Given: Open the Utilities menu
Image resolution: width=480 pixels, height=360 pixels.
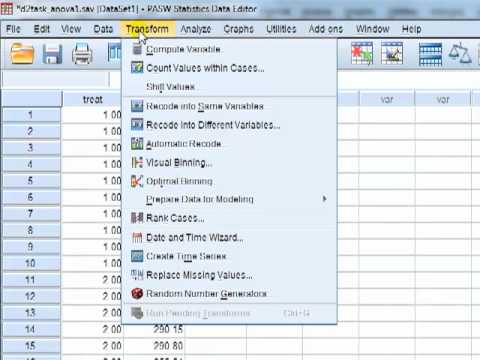Looking at the screenshot, I should (281, 29).
